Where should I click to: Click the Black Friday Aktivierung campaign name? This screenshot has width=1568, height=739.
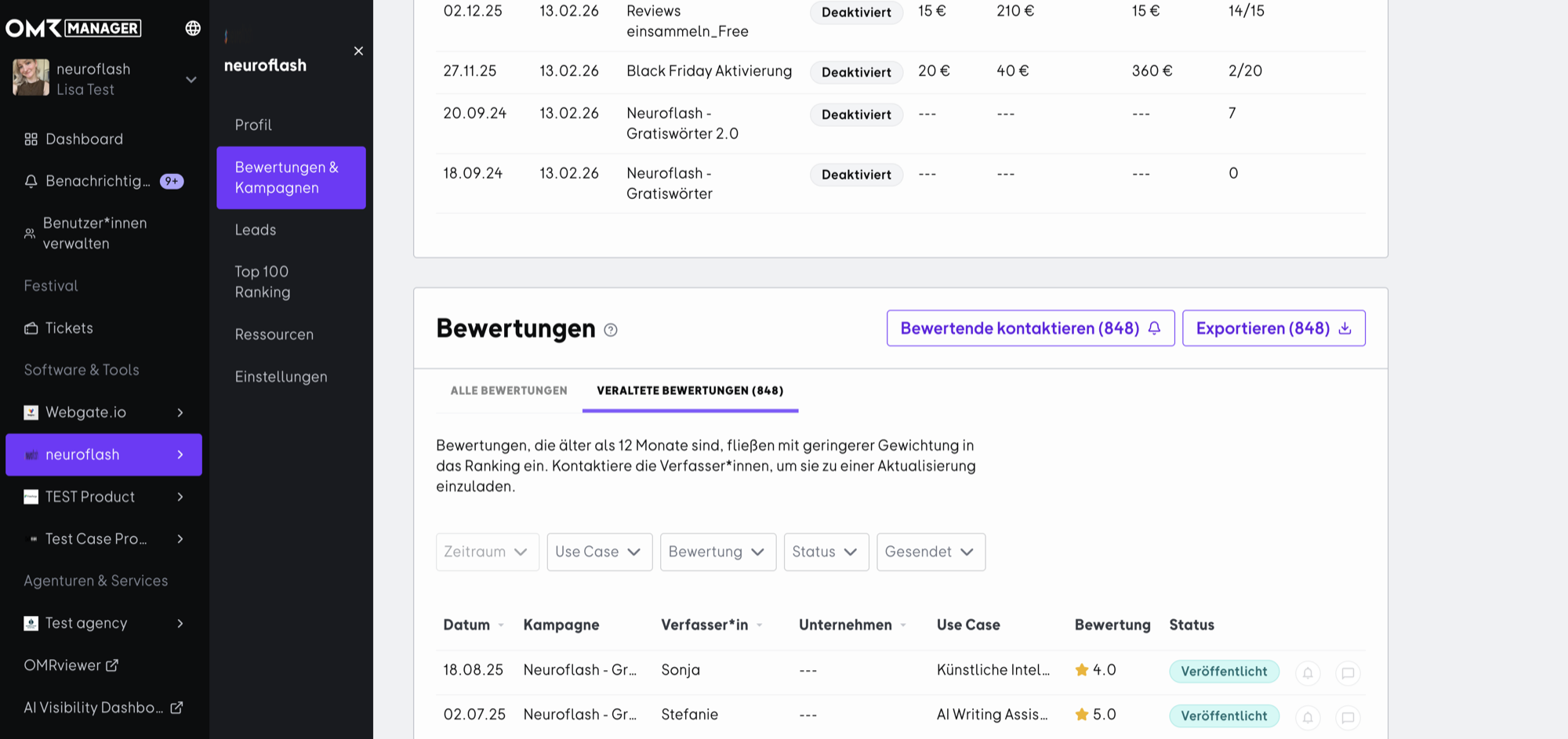pos(709,71)
